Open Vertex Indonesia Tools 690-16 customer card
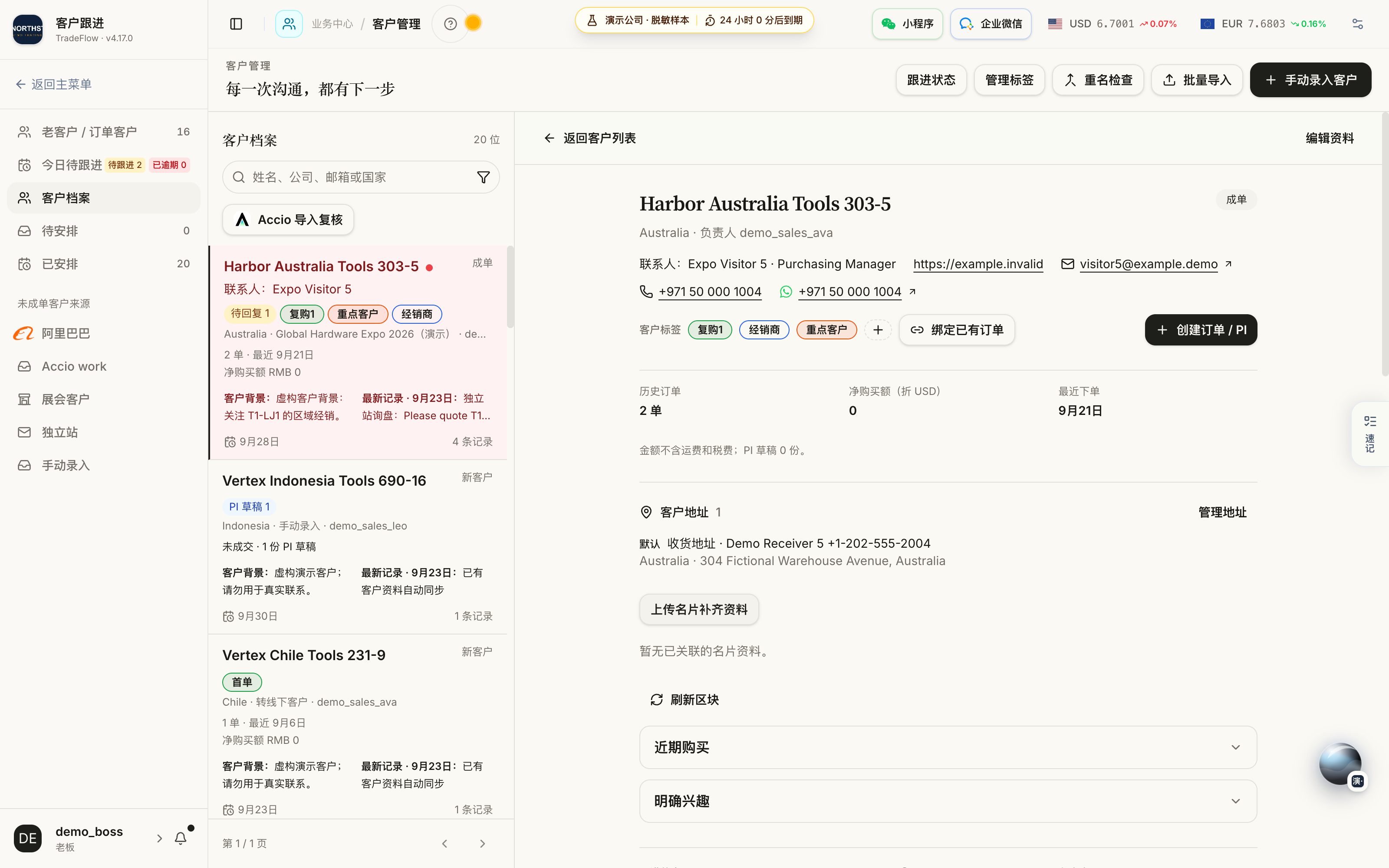This screenshot has height=868, width=1389. point(358,546)
